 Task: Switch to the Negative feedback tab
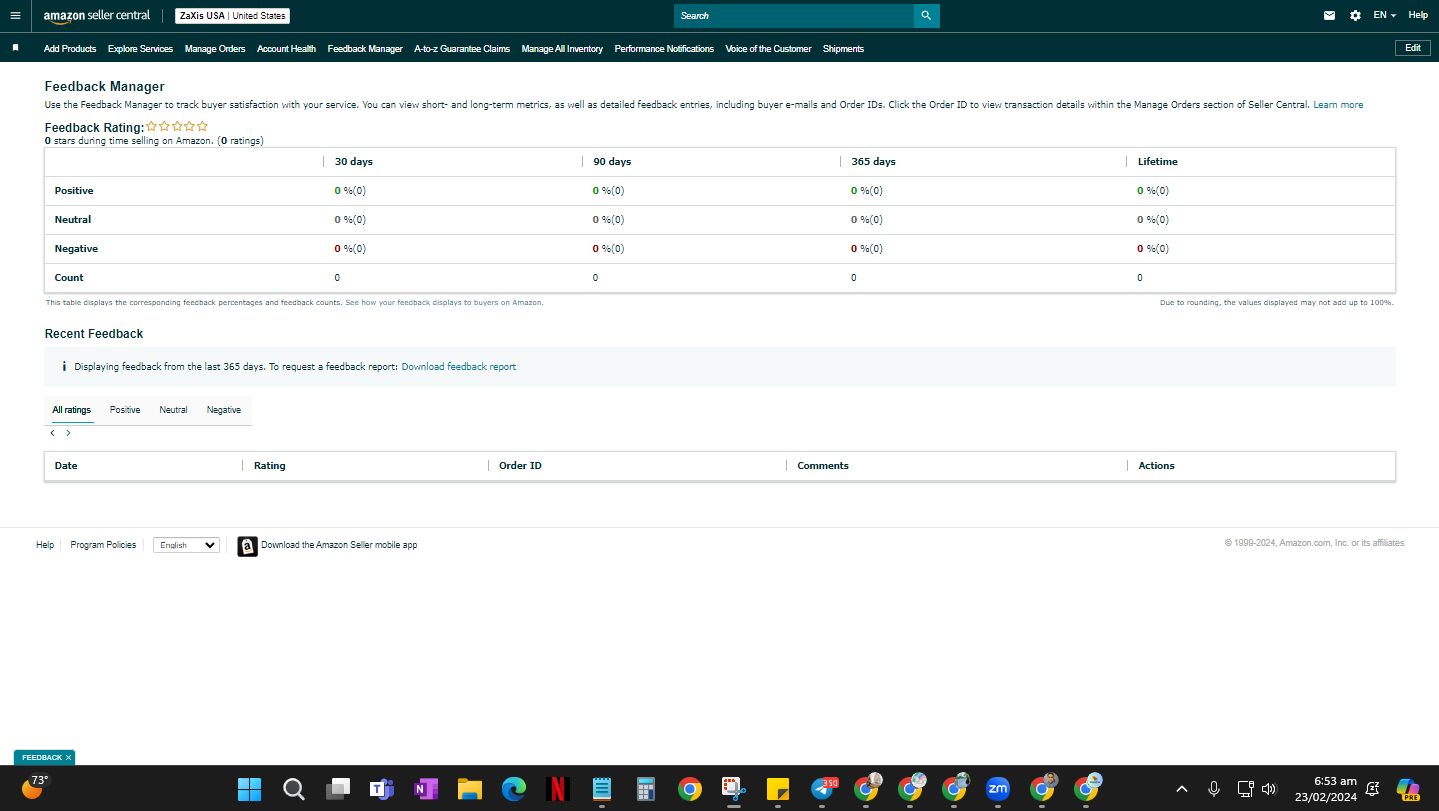pos(224,410)
